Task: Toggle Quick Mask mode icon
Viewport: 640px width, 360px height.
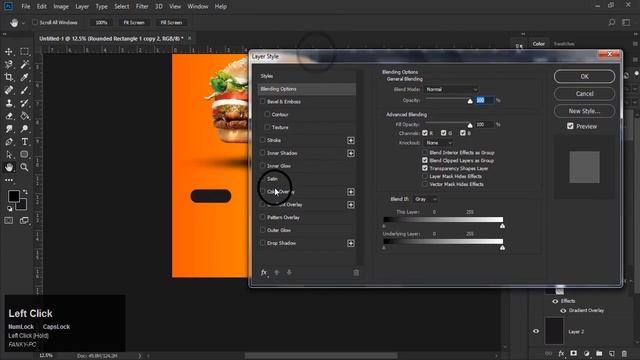Action: tap(9, 221)
